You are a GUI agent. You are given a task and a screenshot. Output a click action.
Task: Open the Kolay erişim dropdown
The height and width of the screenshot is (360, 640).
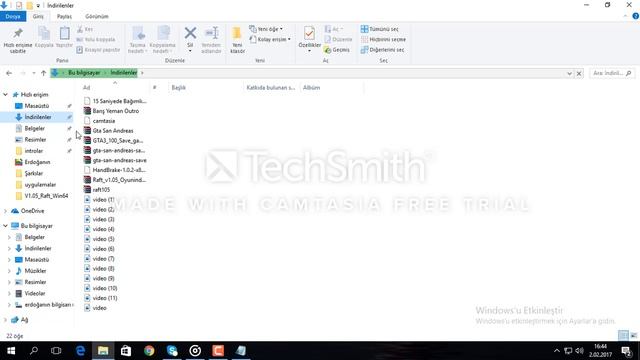coord(270,39)
